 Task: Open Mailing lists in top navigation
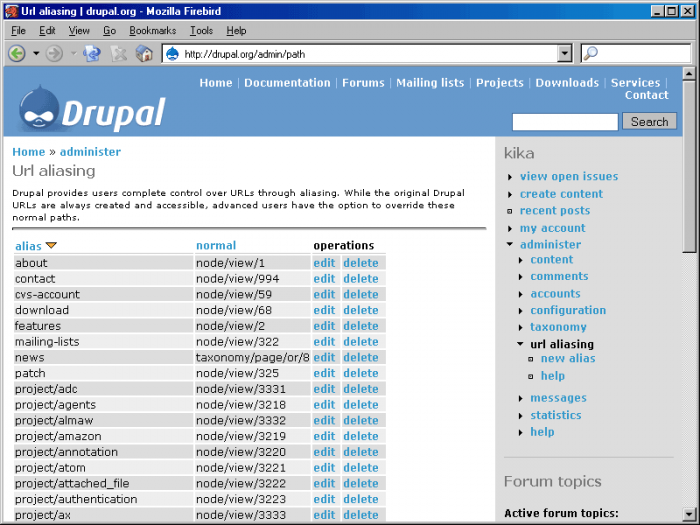430,83
